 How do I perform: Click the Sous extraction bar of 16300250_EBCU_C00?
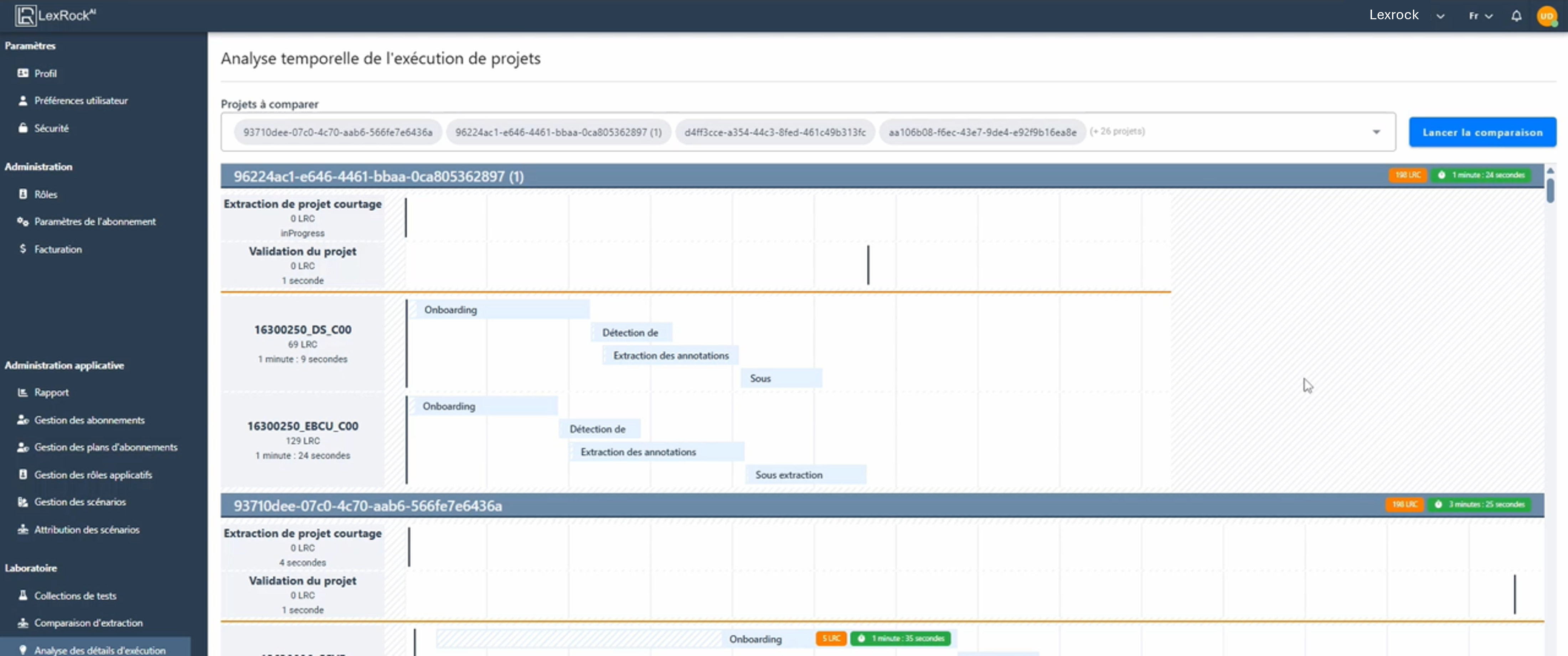806,475
